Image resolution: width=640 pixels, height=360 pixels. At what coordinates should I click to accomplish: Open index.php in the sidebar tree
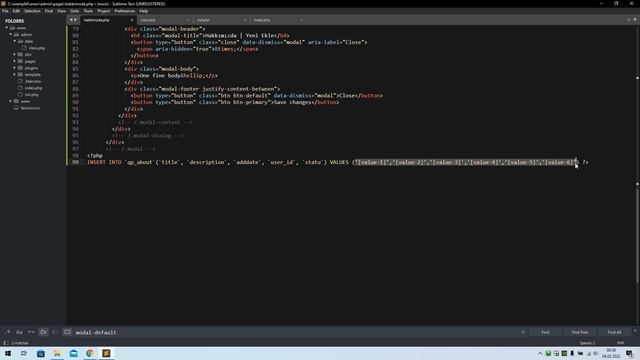(x=33, y=88)
